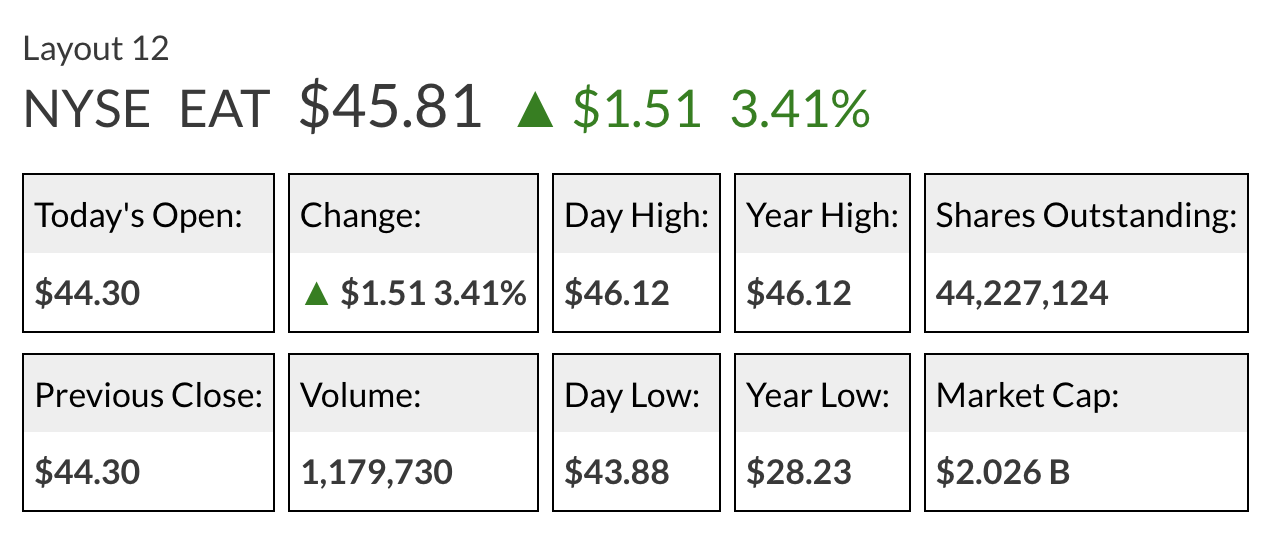Click the $45.81 current price

point(391,108)
